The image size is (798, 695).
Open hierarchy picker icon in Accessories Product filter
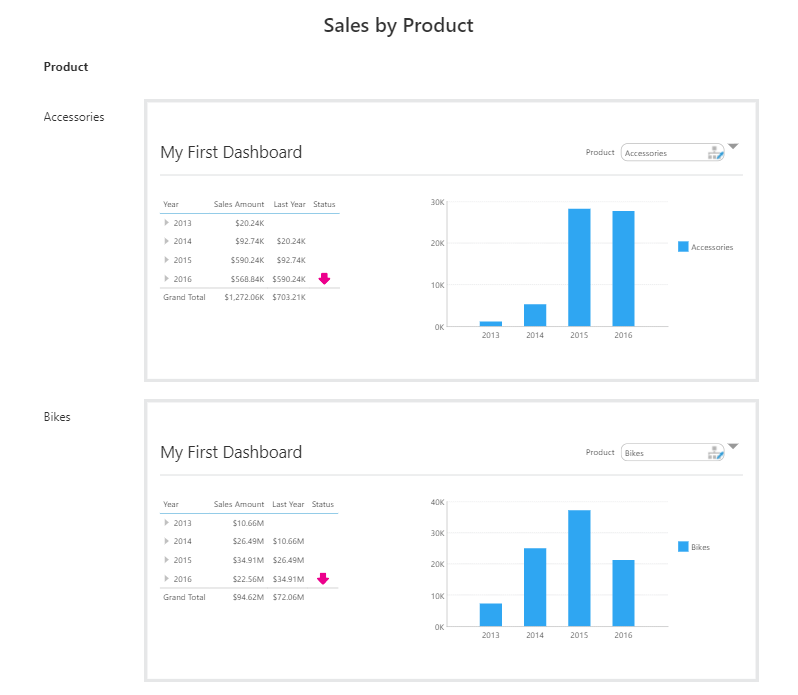715,153
